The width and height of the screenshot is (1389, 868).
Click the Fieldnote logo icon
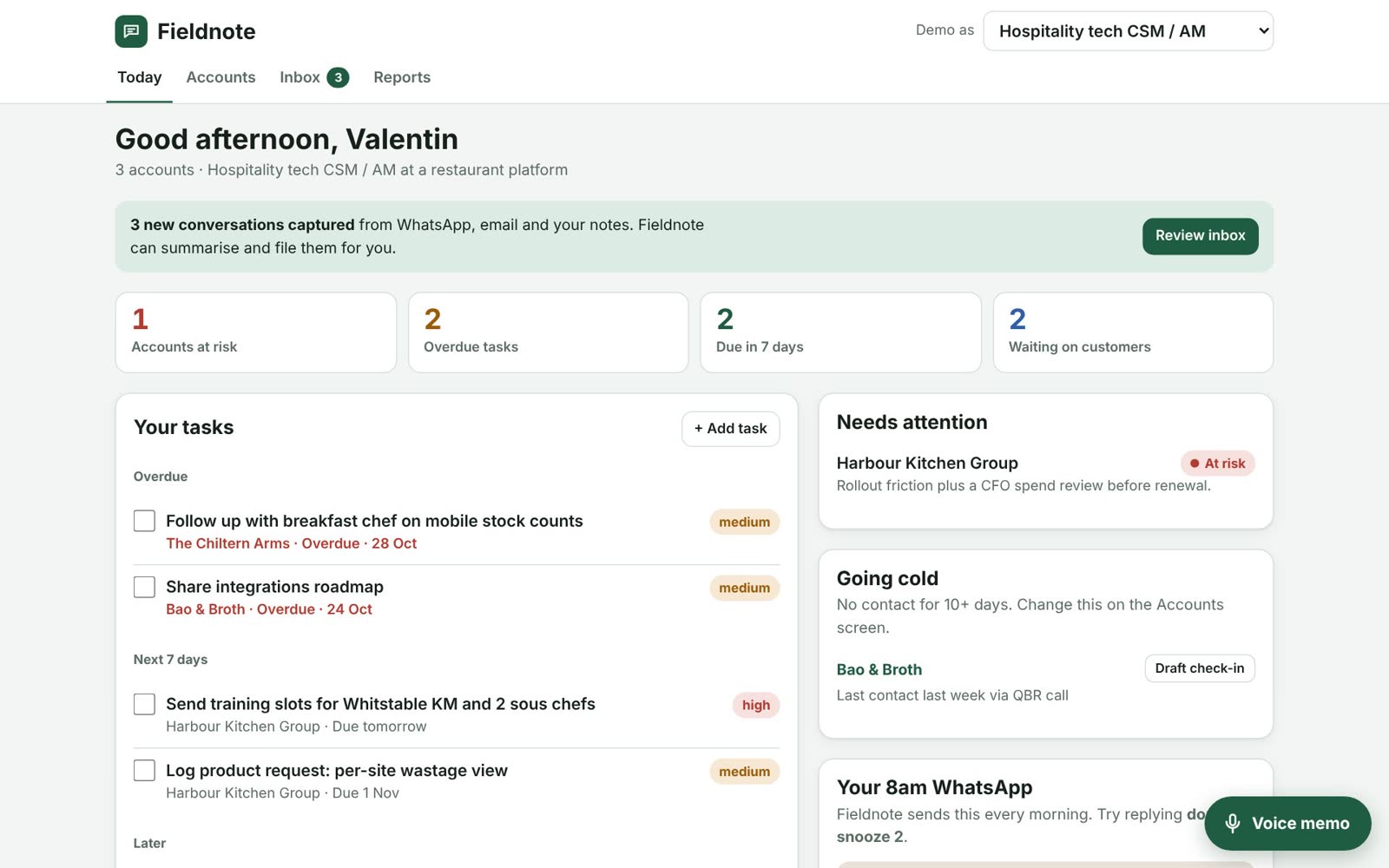pyautogui.click(x=131, y=31)
